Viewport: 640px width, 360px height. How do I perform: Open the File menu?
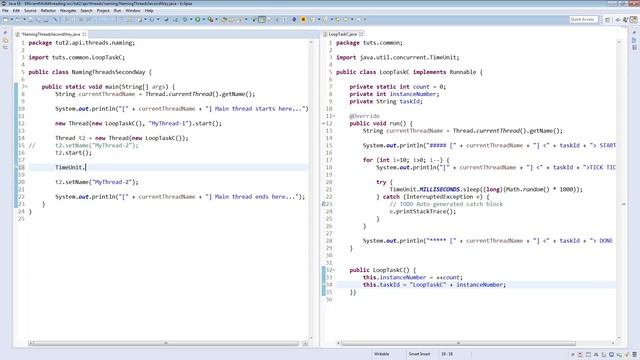[5, 11]
